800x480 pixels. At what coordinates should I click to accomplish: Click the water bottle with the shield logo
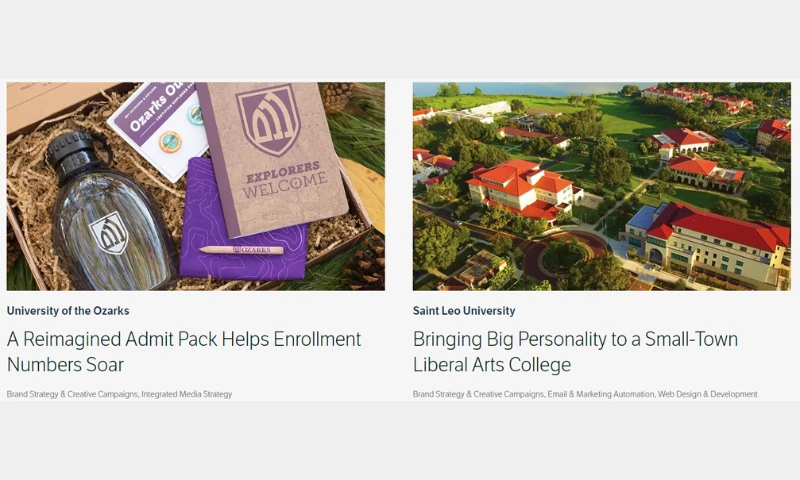tap(110, 214)
